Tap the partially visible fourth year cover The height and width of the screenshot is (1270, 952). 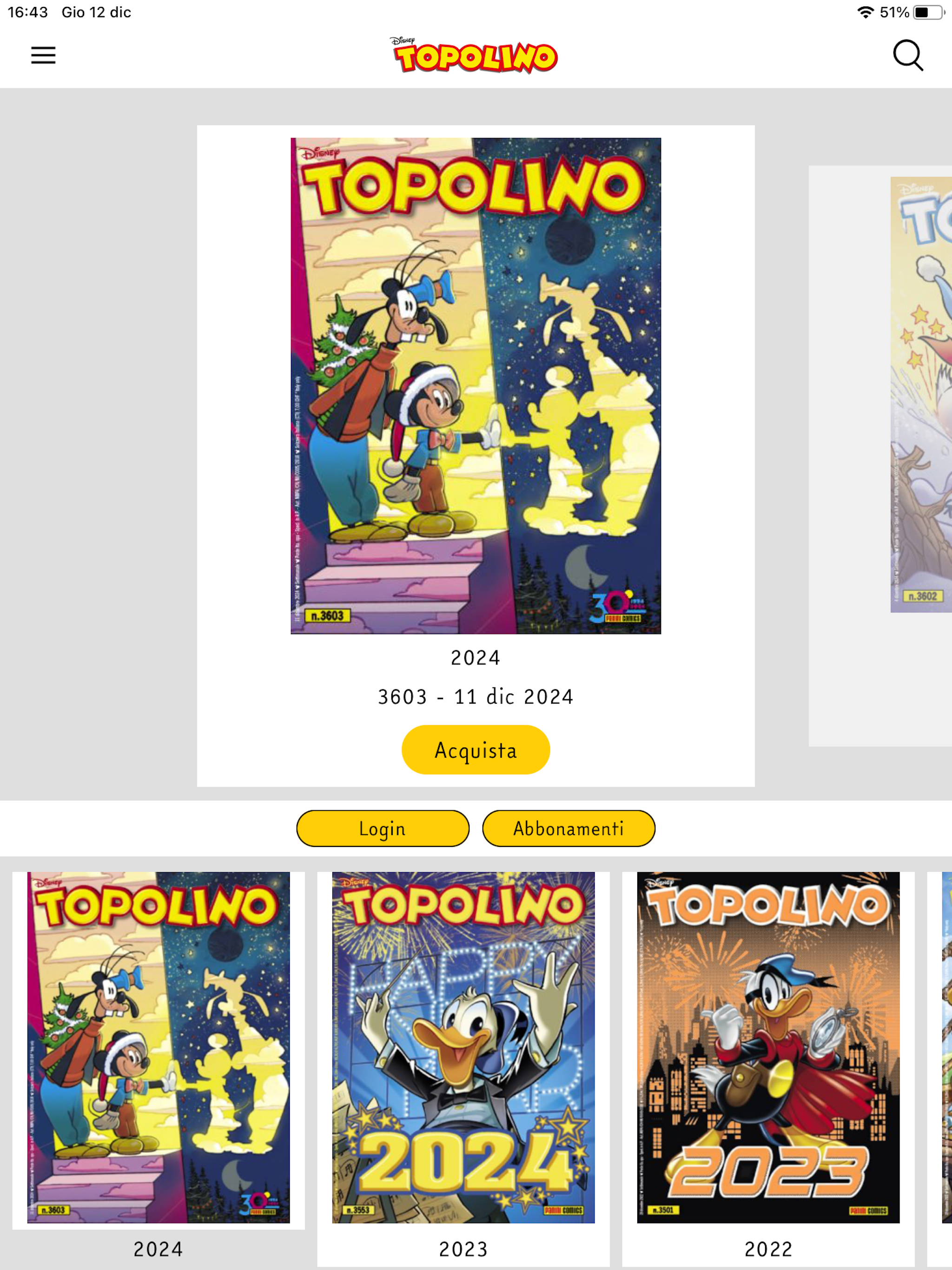(x=947, y=1047)
